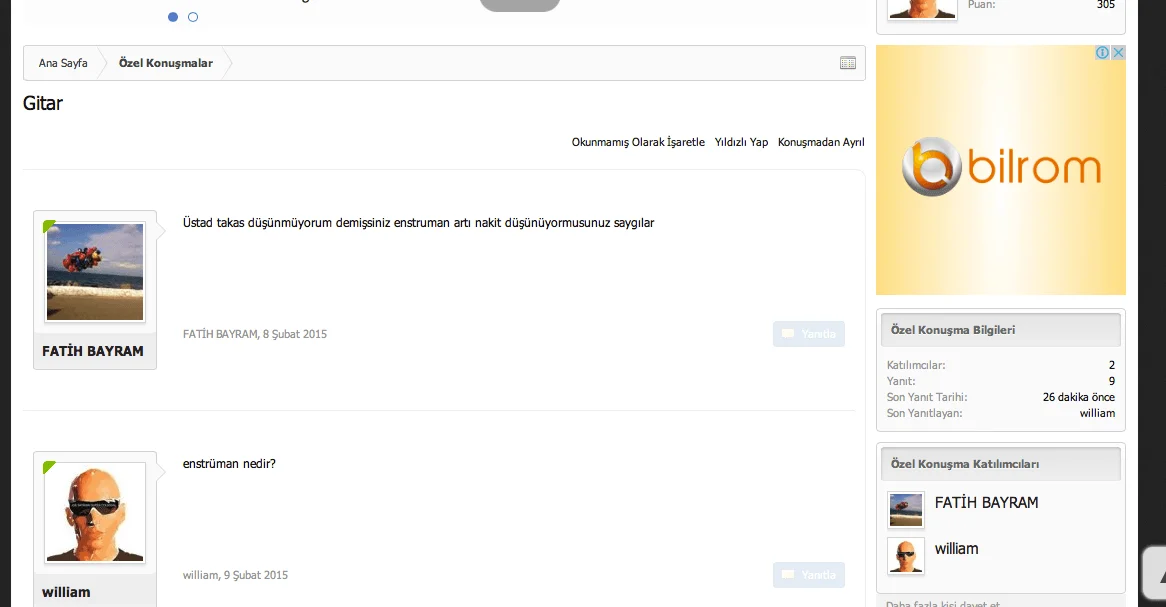Open the quick navigation icon in breadcrumb bar
1166x607 pixels.
pos(847,63)
